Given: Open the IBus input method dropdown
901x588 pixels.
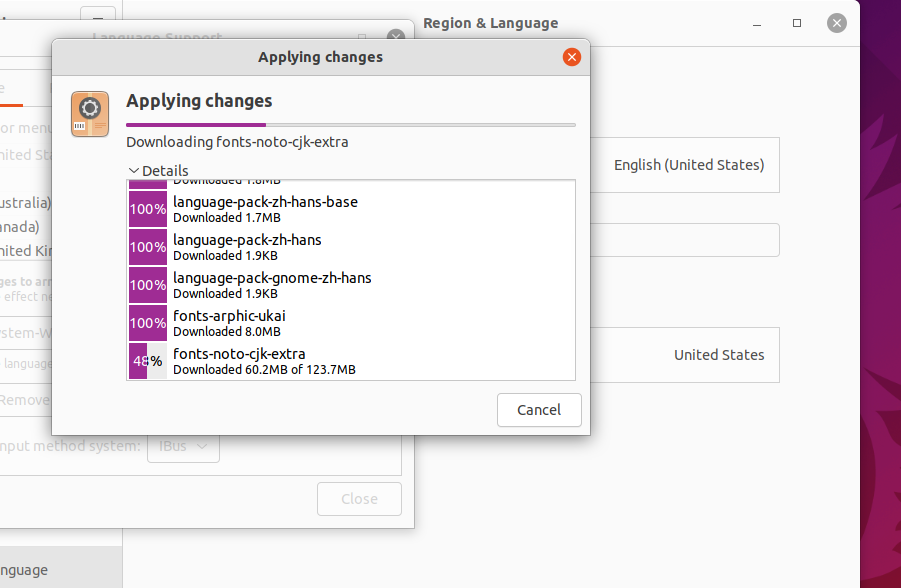Looking at the screenshot, I should tap(183, 446).
